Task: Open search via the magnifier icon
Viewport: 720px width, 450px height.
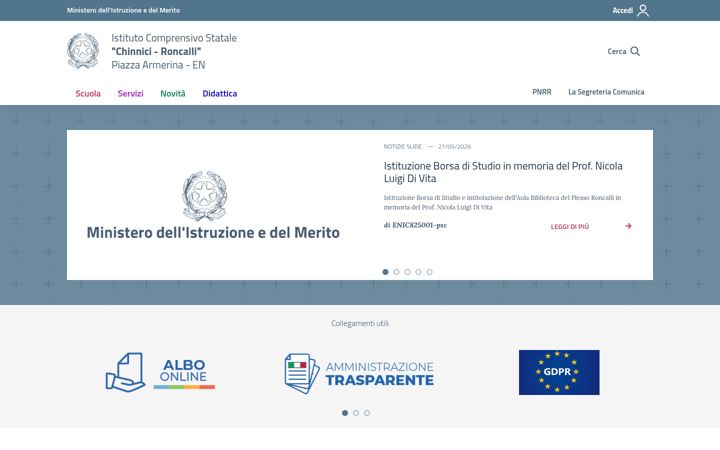Action: (x=635, y=51)
